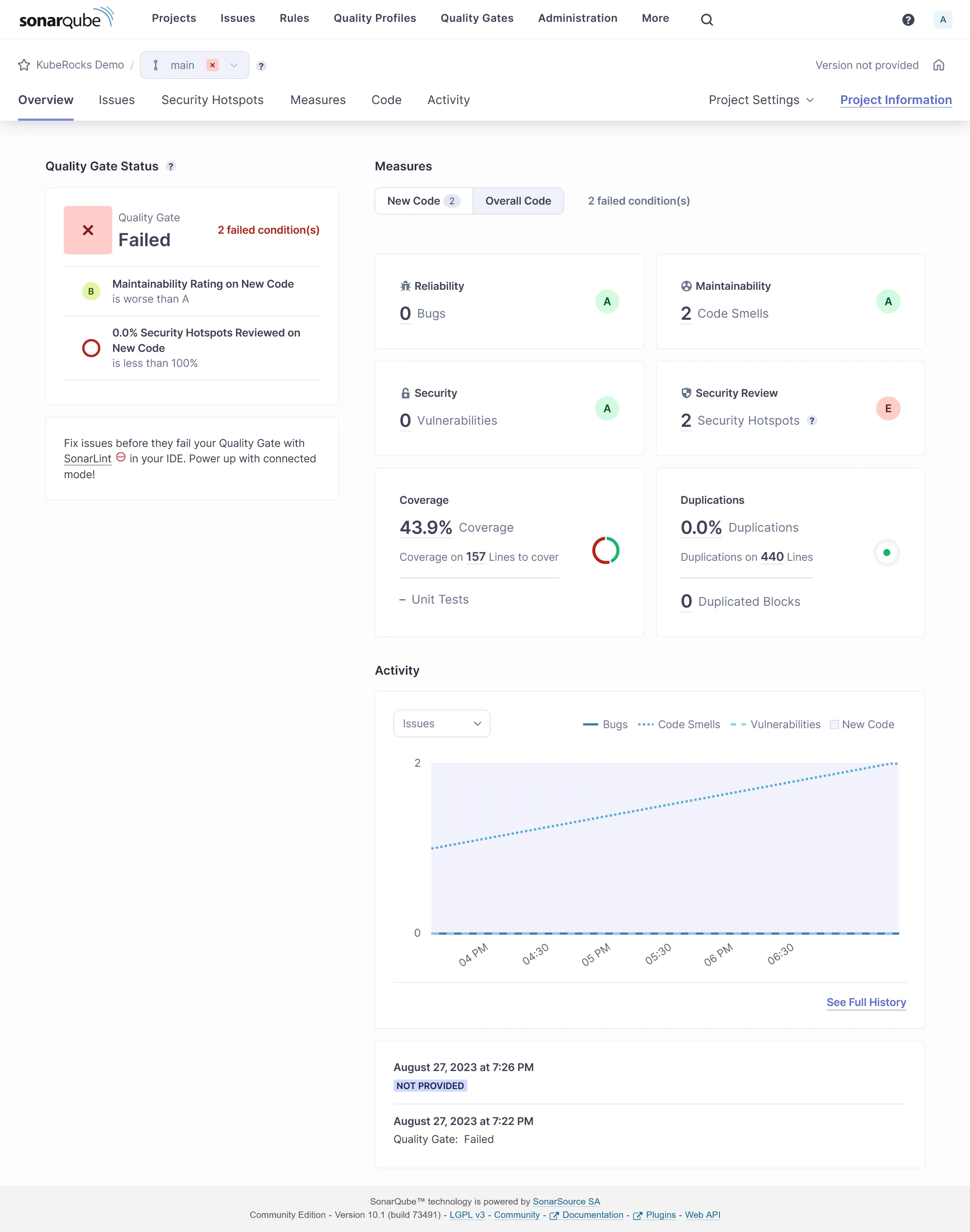970x1232 pixels.
Task: Open the branch selector chevron next to main
Action: tap(233, 65)
